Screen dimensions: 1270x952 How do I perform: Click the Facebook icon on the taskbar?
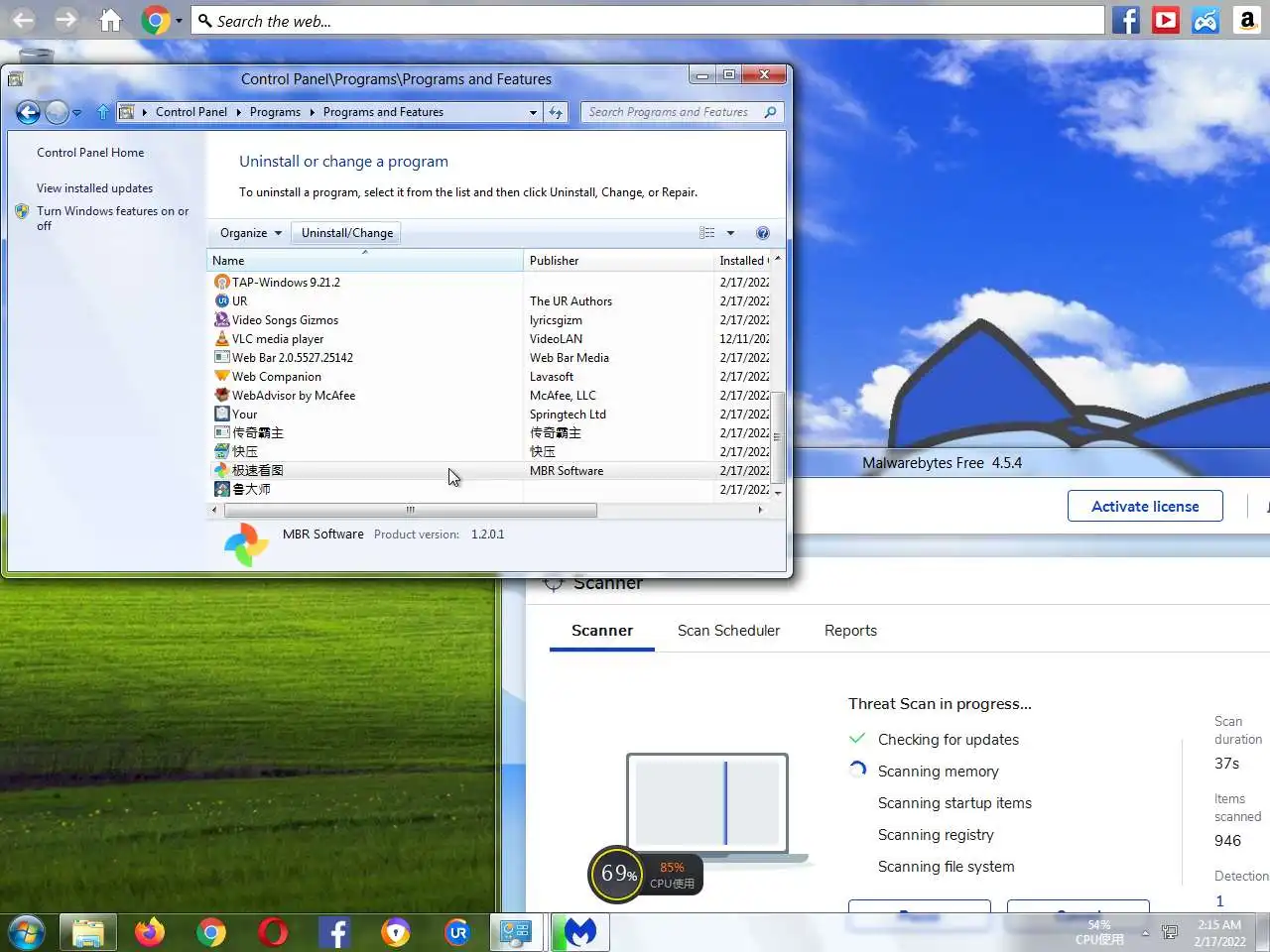(x=334, y=932)
